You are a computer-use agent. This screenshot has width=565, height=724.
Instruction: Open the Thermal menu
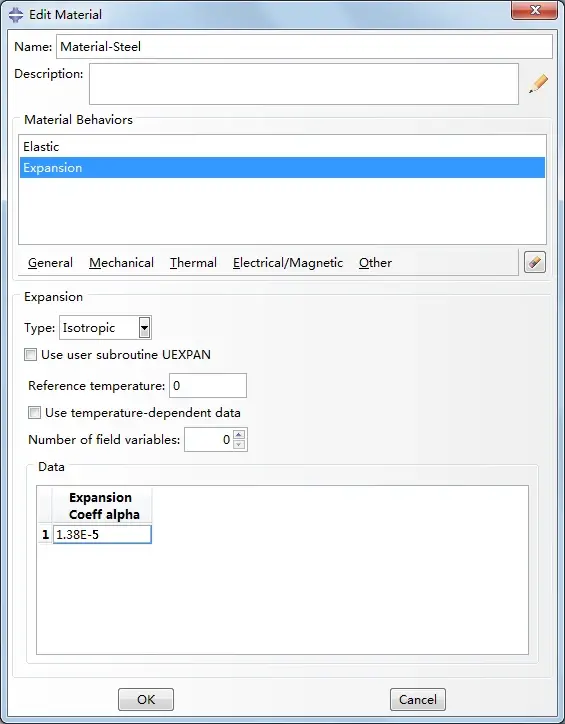click(193, 263)
